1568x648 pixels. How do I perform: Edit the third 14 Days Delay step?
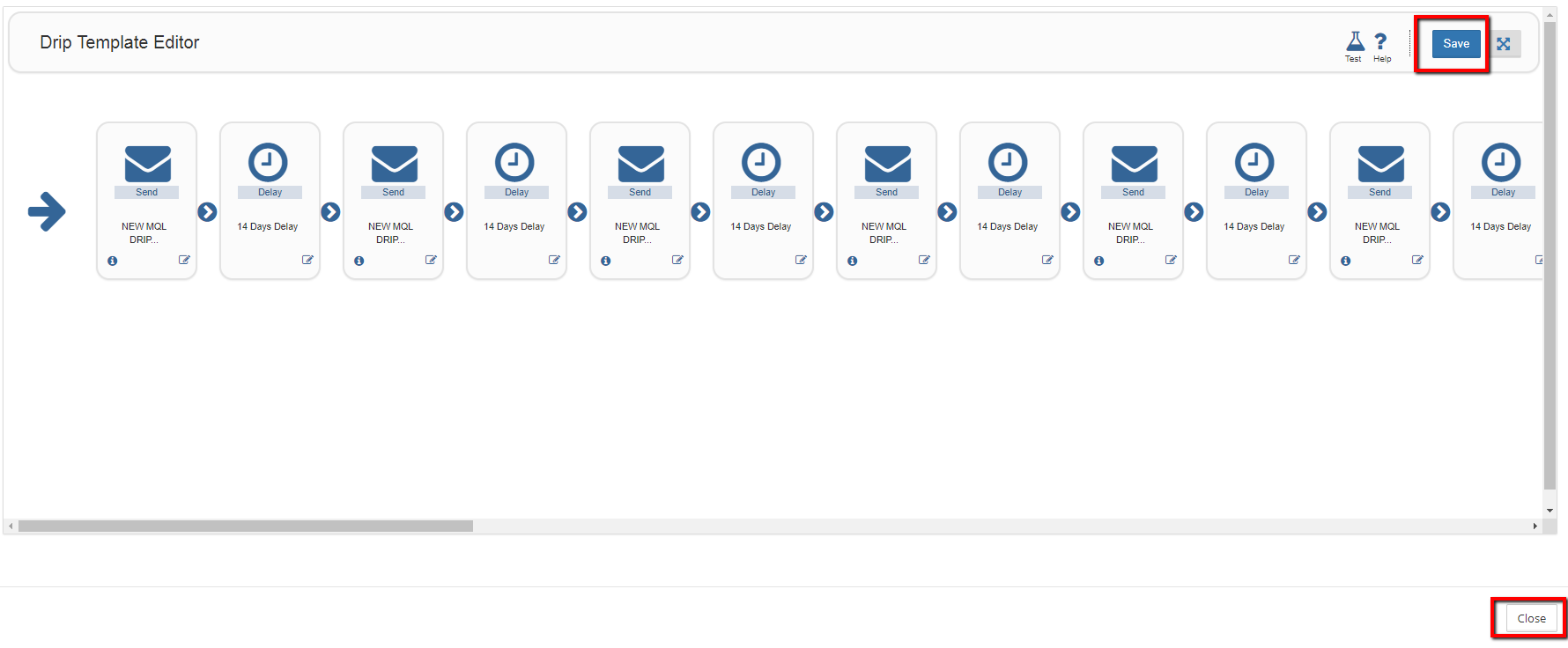(801, 260)
